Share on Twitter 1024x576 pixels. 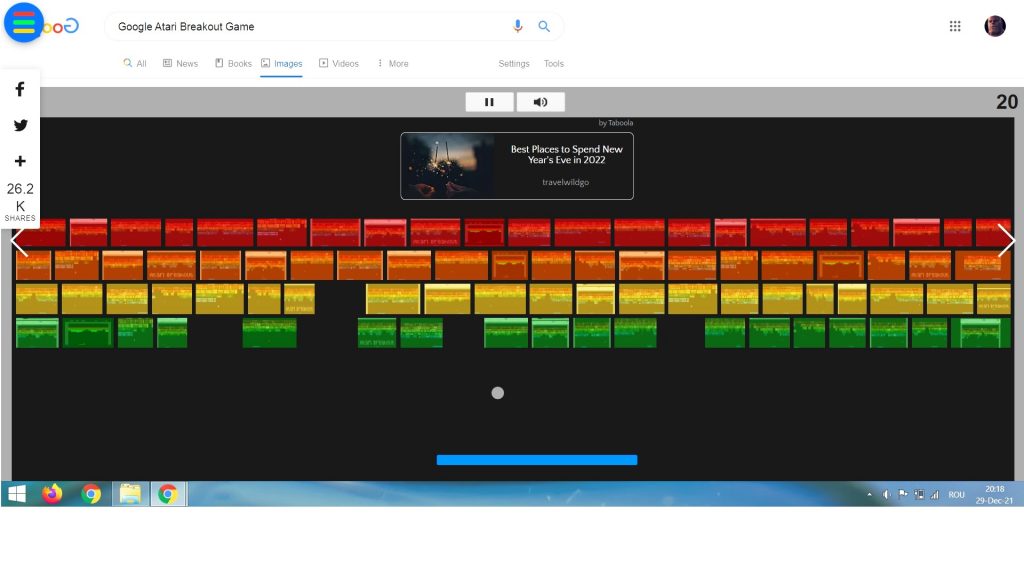tap(20, 125)
